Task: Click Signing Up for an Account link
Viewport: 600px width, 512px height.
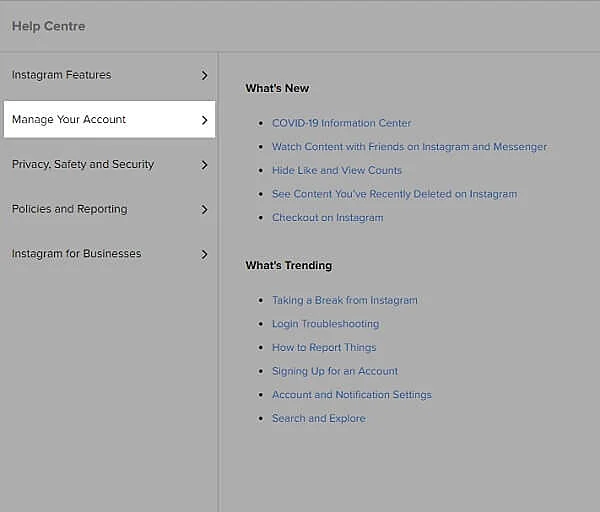Action: 334,371
